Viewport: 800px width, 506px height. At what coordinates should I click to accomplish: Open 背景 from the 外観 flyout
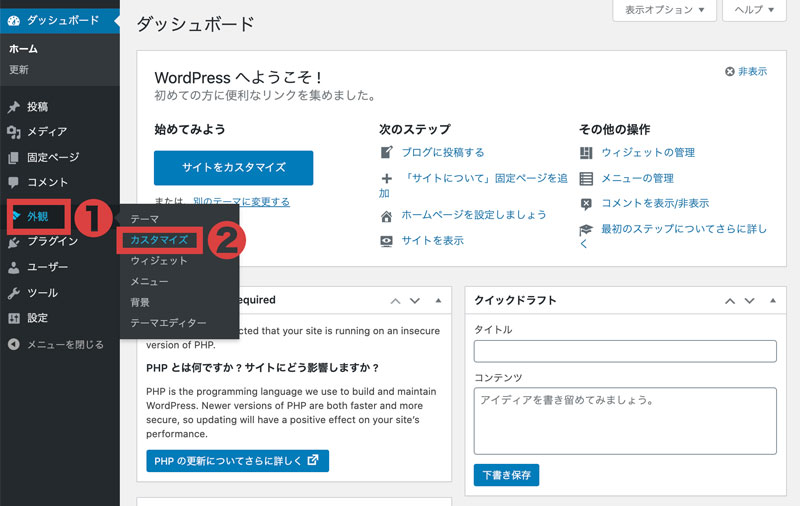(x=140, y=302)
